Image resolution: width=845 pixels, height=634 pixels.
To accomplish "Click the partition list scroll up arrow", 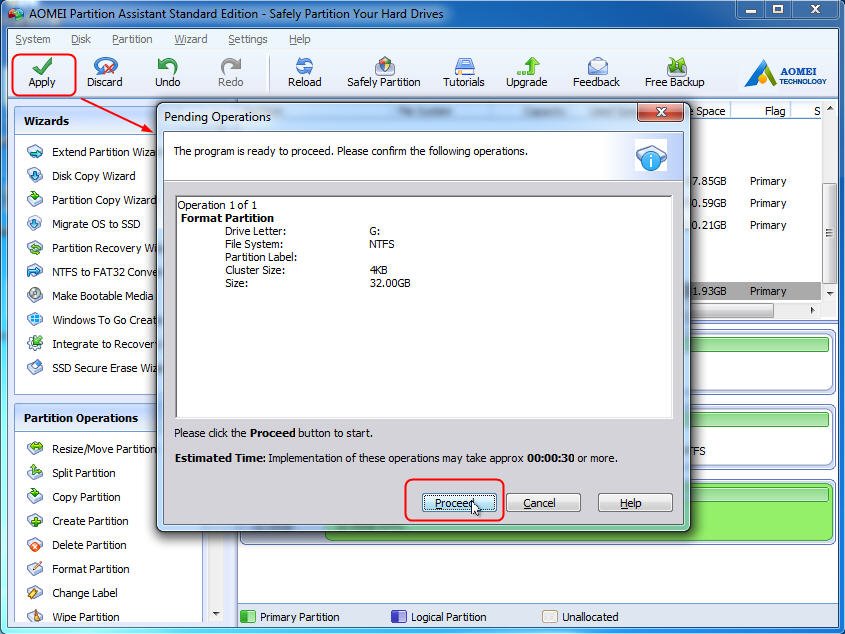I will 830,111.
